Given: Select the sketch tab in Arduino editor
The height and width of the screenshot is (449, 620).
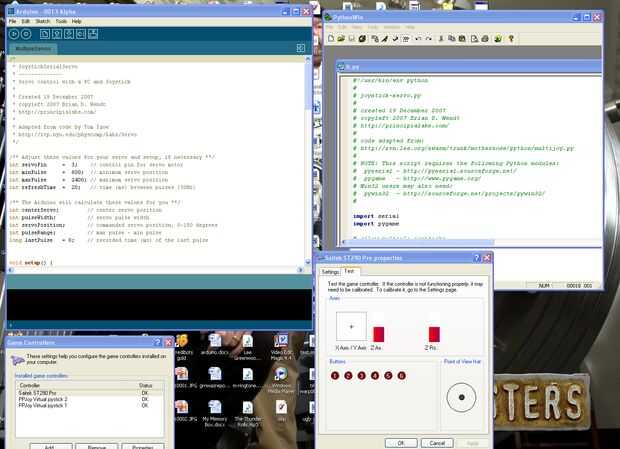Looking at the screenshot, I should click(x=33, y=49).
